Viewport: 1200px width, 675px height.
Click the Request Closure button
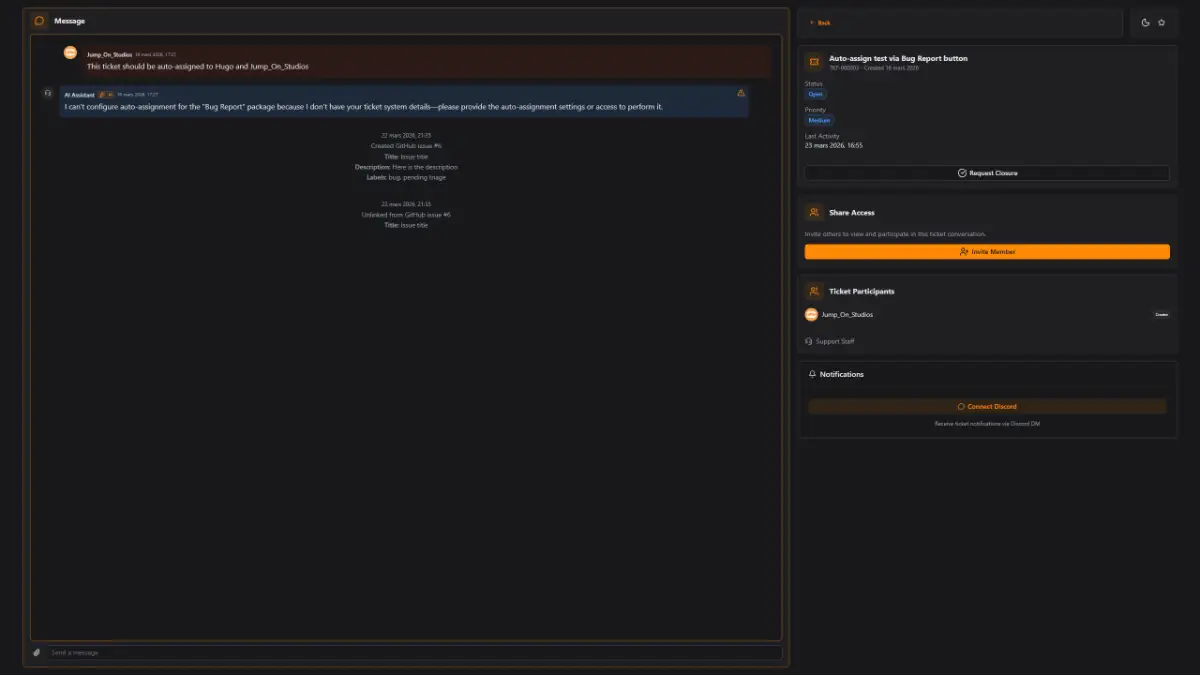tap(987, 173)
